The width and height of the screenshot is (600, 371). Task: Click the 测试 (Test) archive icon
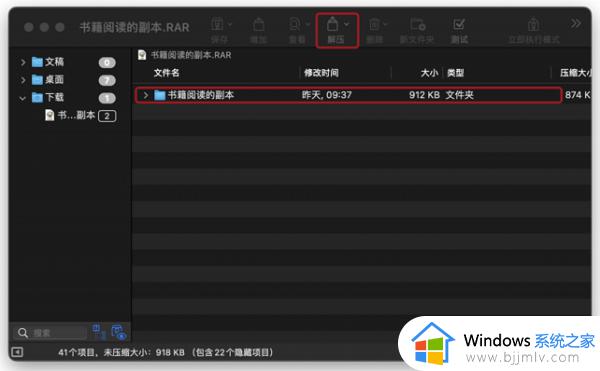[x=458, y=24]
